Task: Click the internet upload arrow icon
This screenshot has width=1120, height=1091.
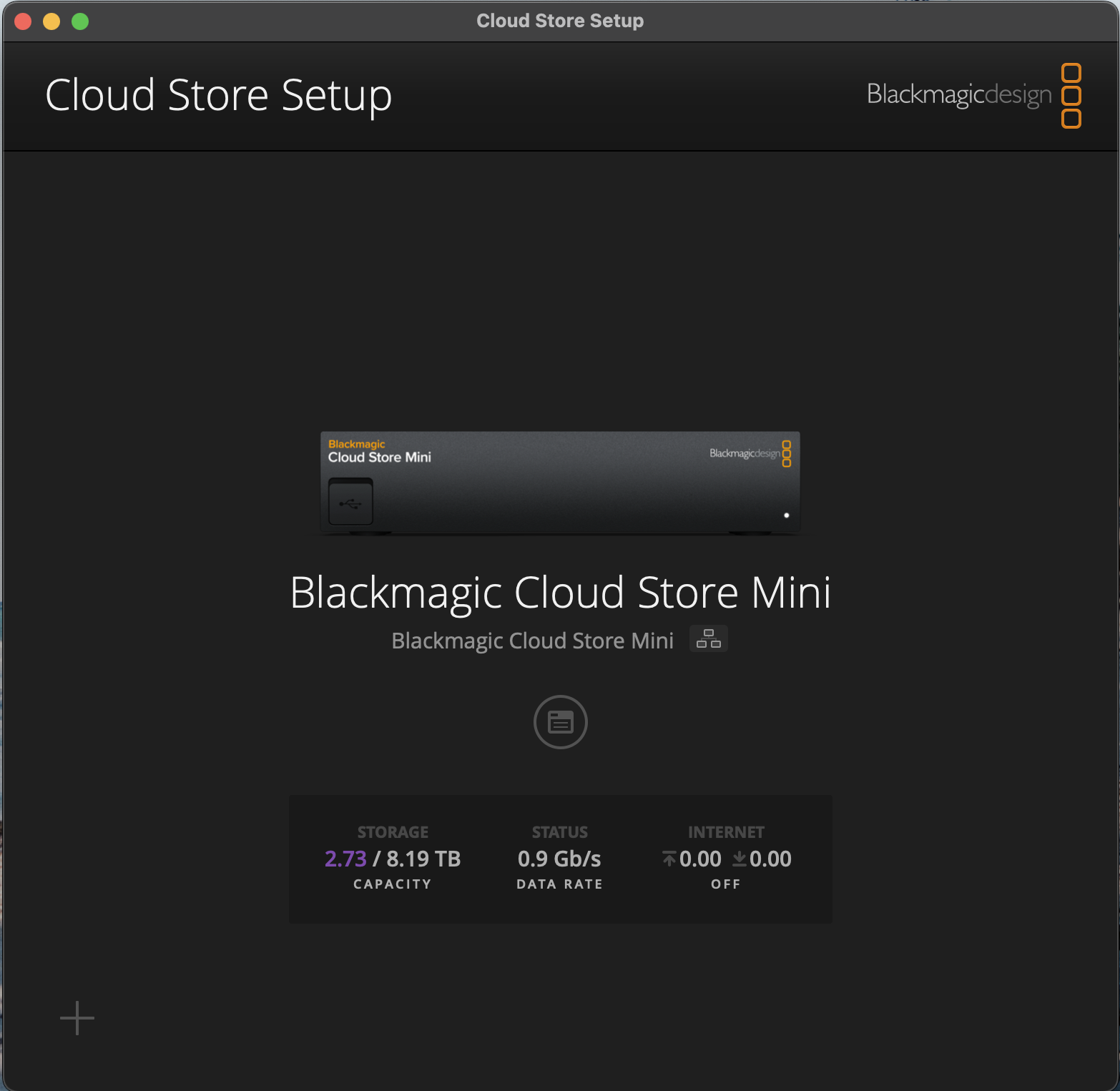Action: click(669, 858)
